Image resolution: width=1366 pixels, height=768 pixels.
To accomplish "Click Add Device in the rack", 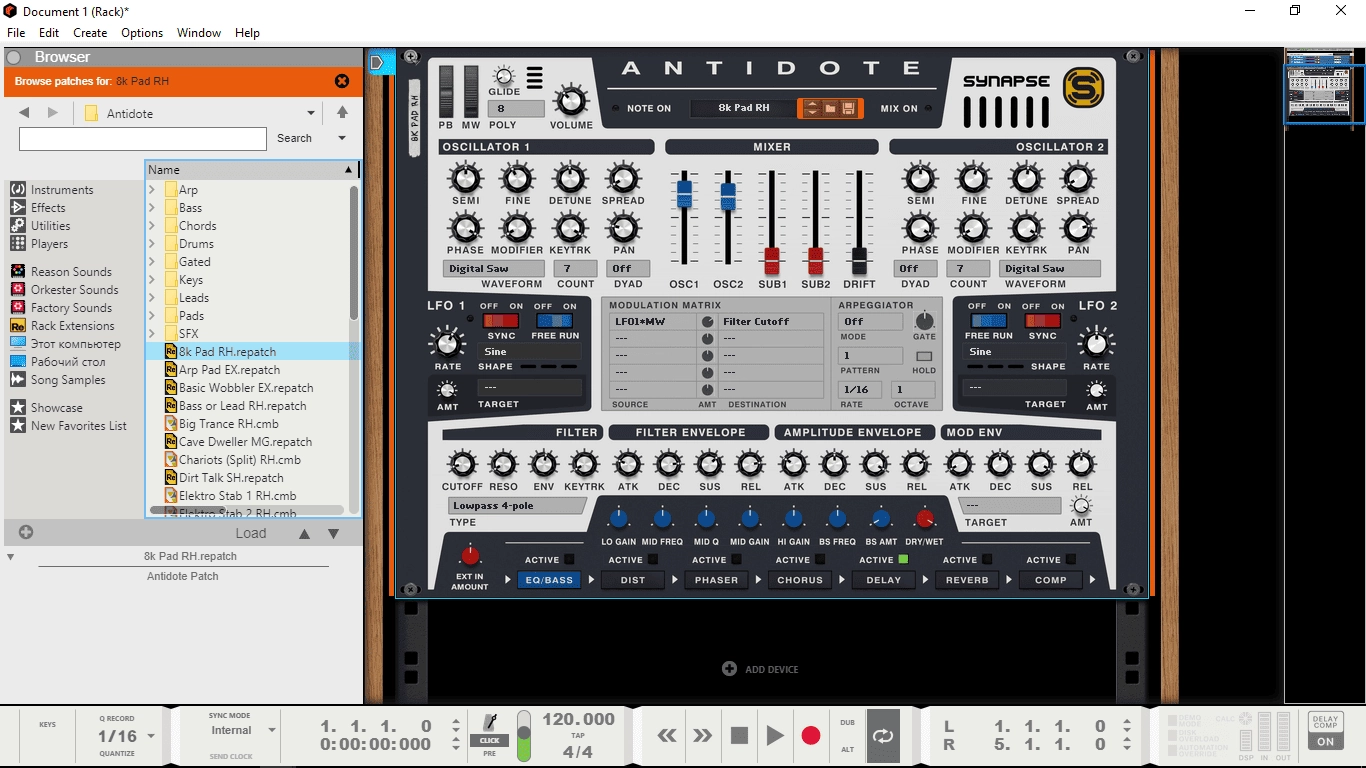I will click(760, 669).
